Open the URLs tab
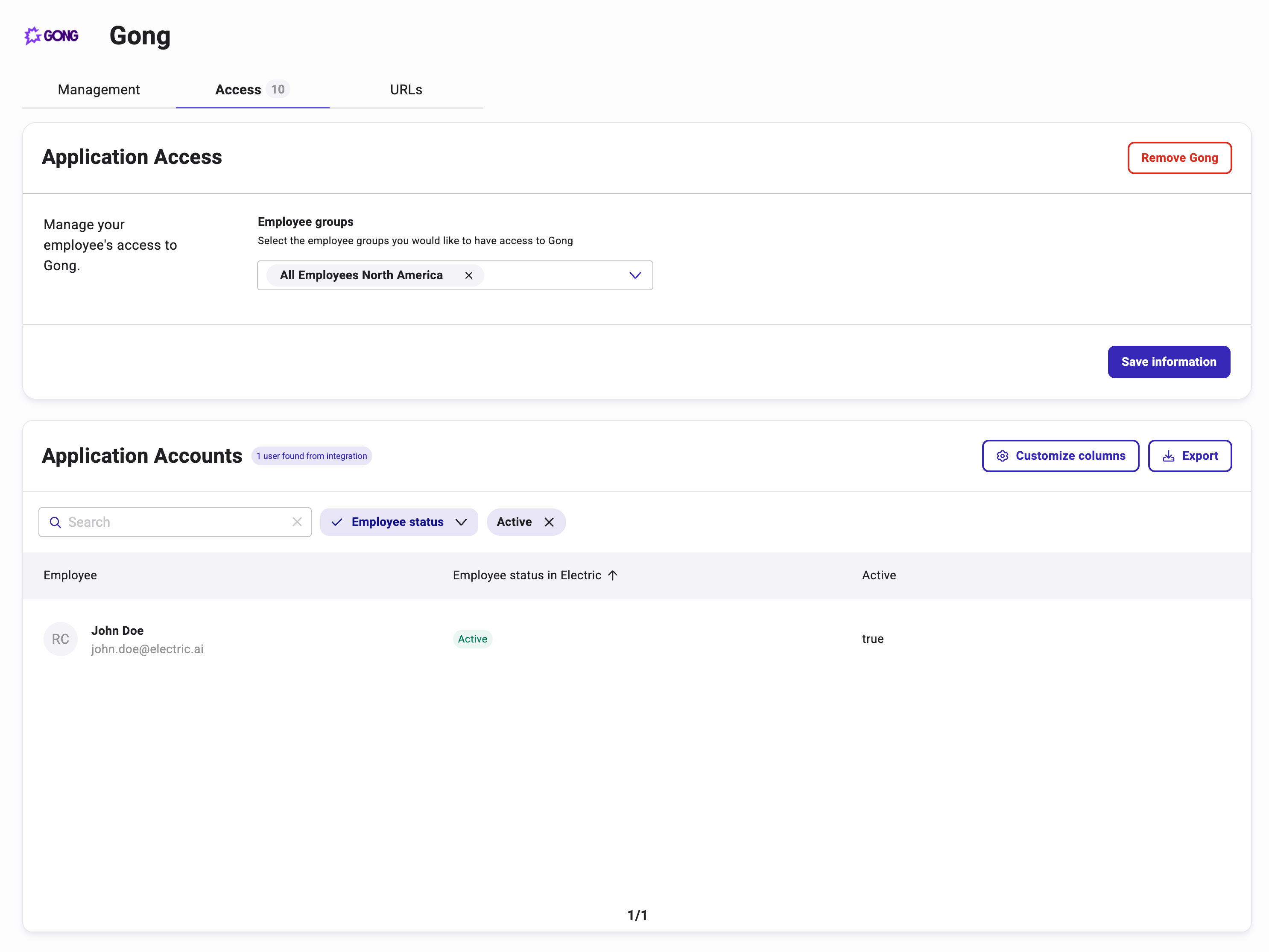 (406, 90)
